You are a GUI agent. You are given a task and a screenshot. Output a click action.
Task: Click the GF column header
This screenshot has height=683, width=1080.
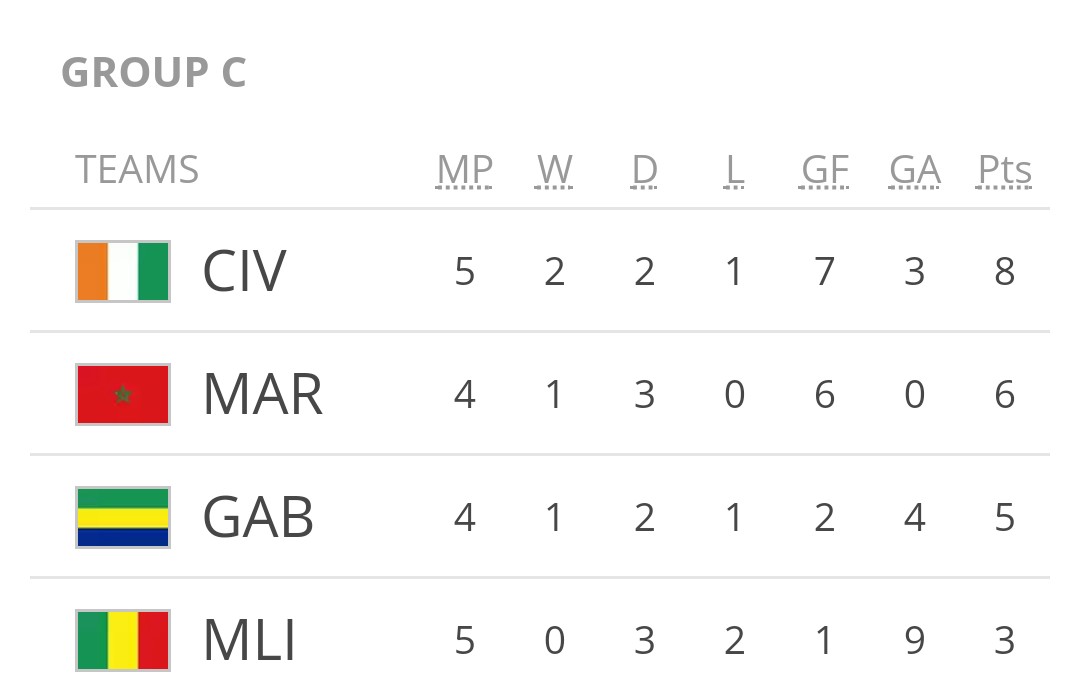click(825, 171)
